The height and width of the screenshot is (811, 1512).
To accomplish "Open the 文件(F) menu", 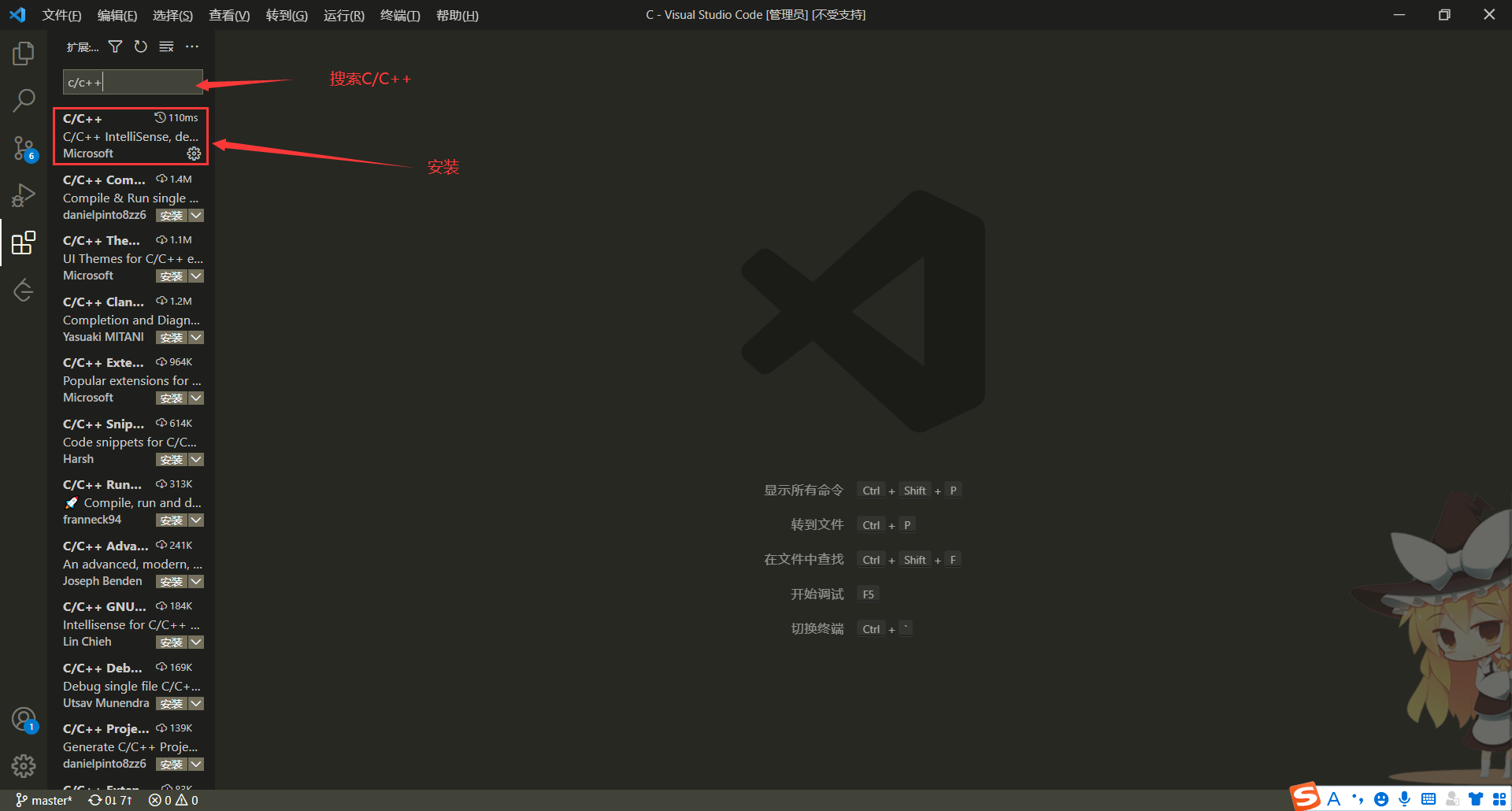I will (x=61, y=15).
